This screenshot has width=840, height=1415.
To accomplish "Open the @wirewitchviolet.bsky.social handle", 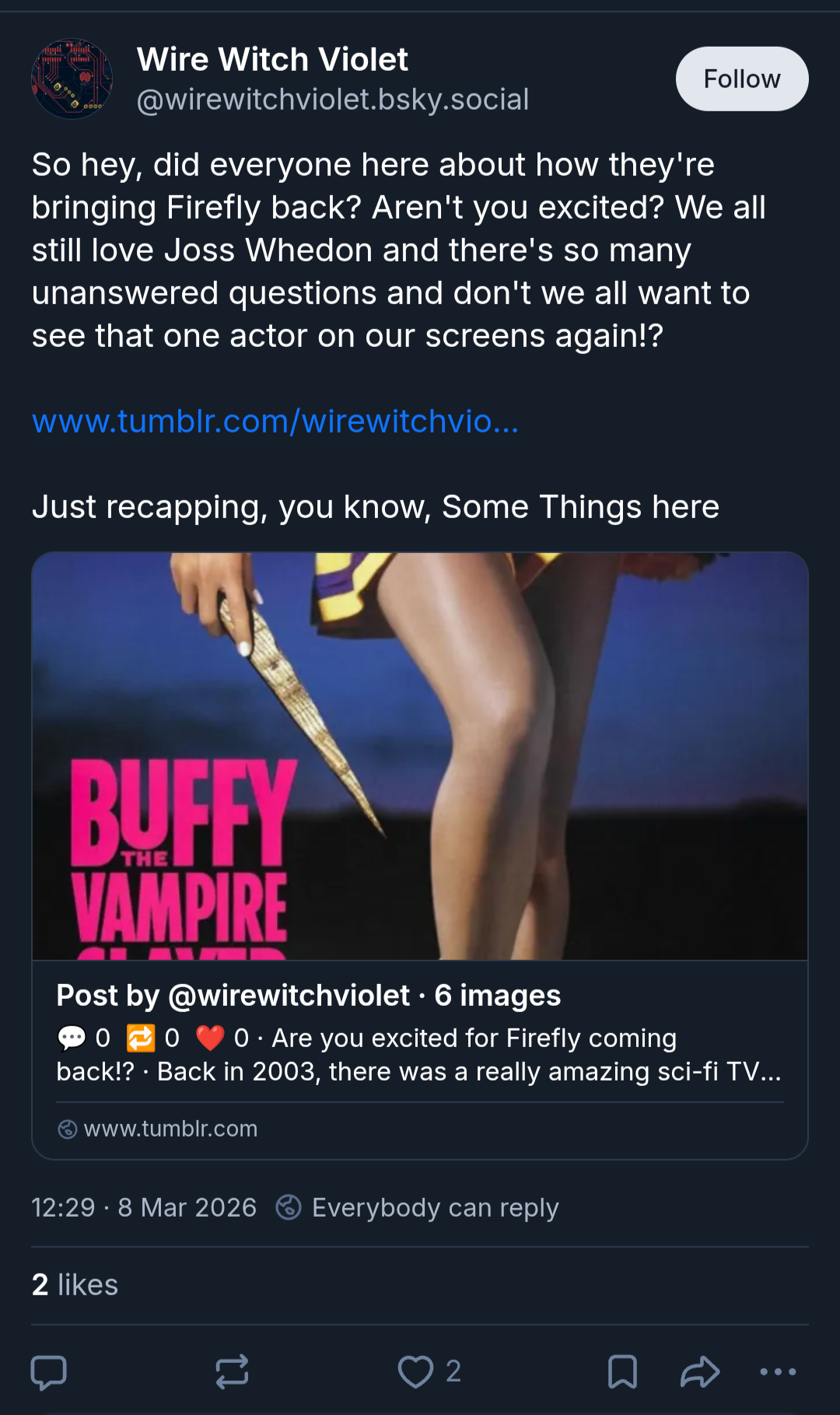I will 333,100.
